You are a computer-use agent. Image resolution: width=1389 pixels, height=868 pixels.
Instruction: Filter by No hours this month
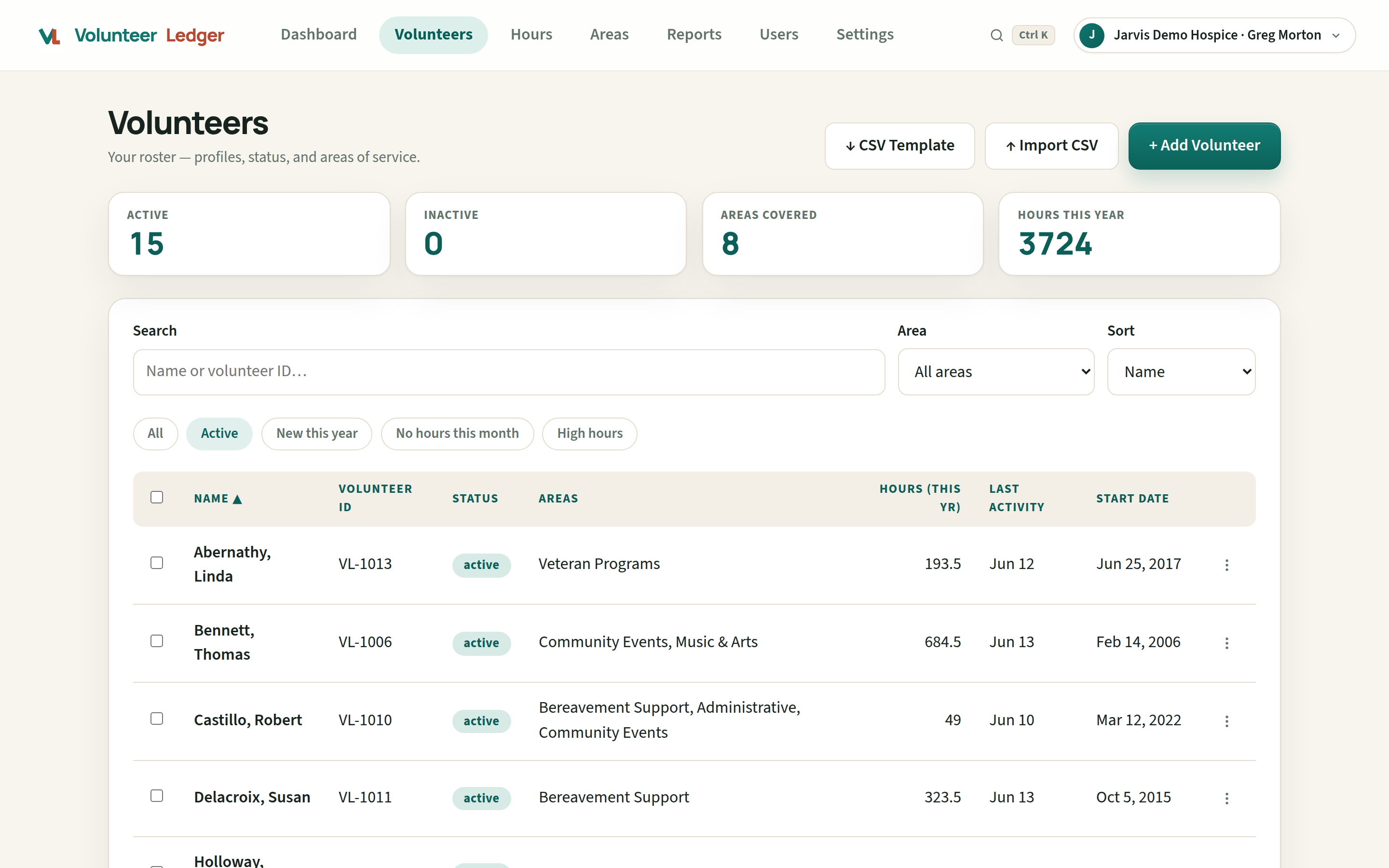457,434
